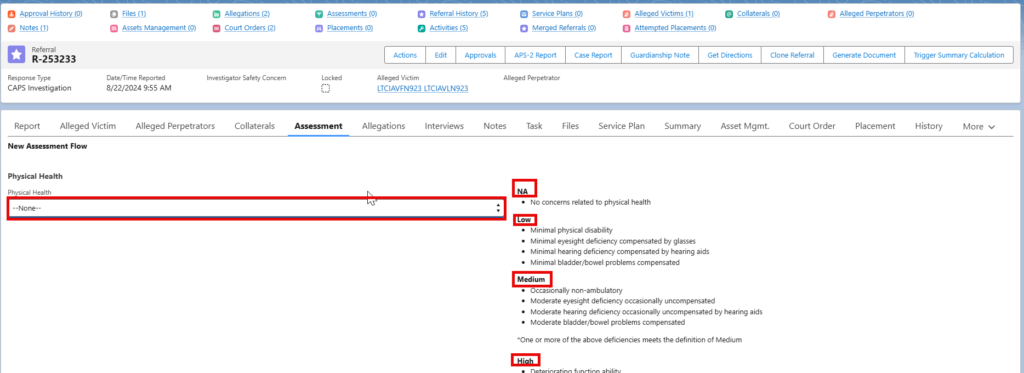Click the Notes related list icon
The width and height of the screenshot is (1024, 373).
click(12, 28)
